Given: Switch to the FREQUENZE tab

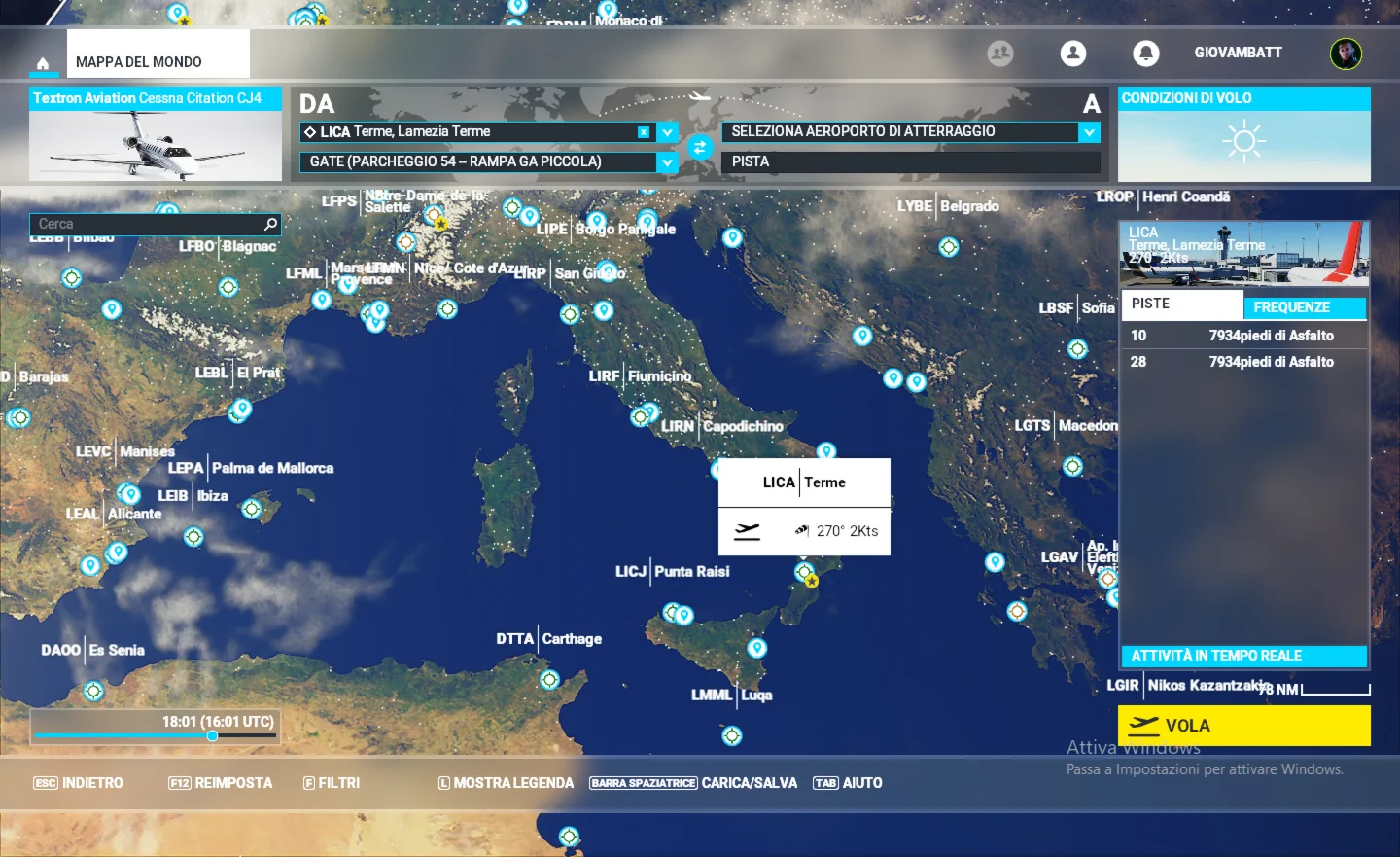Looking at the screenshot, I should (1304, 307).
